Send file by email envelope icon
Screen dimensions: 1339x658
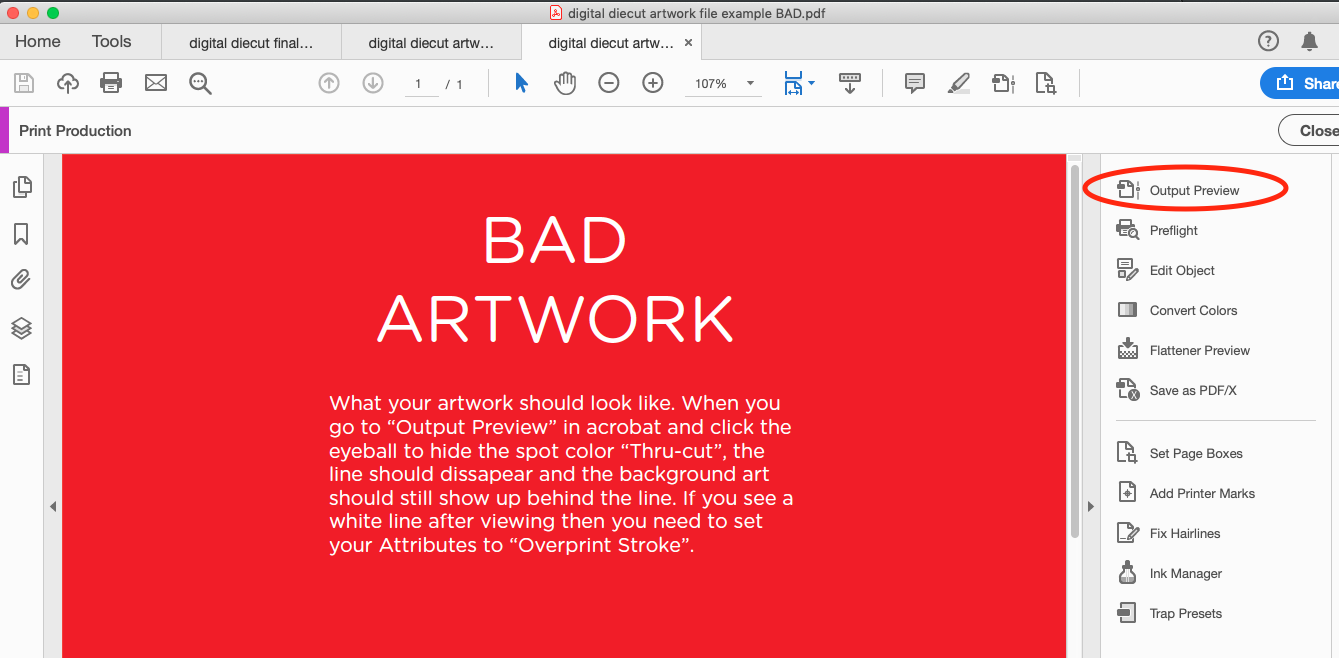pos(156,84)
